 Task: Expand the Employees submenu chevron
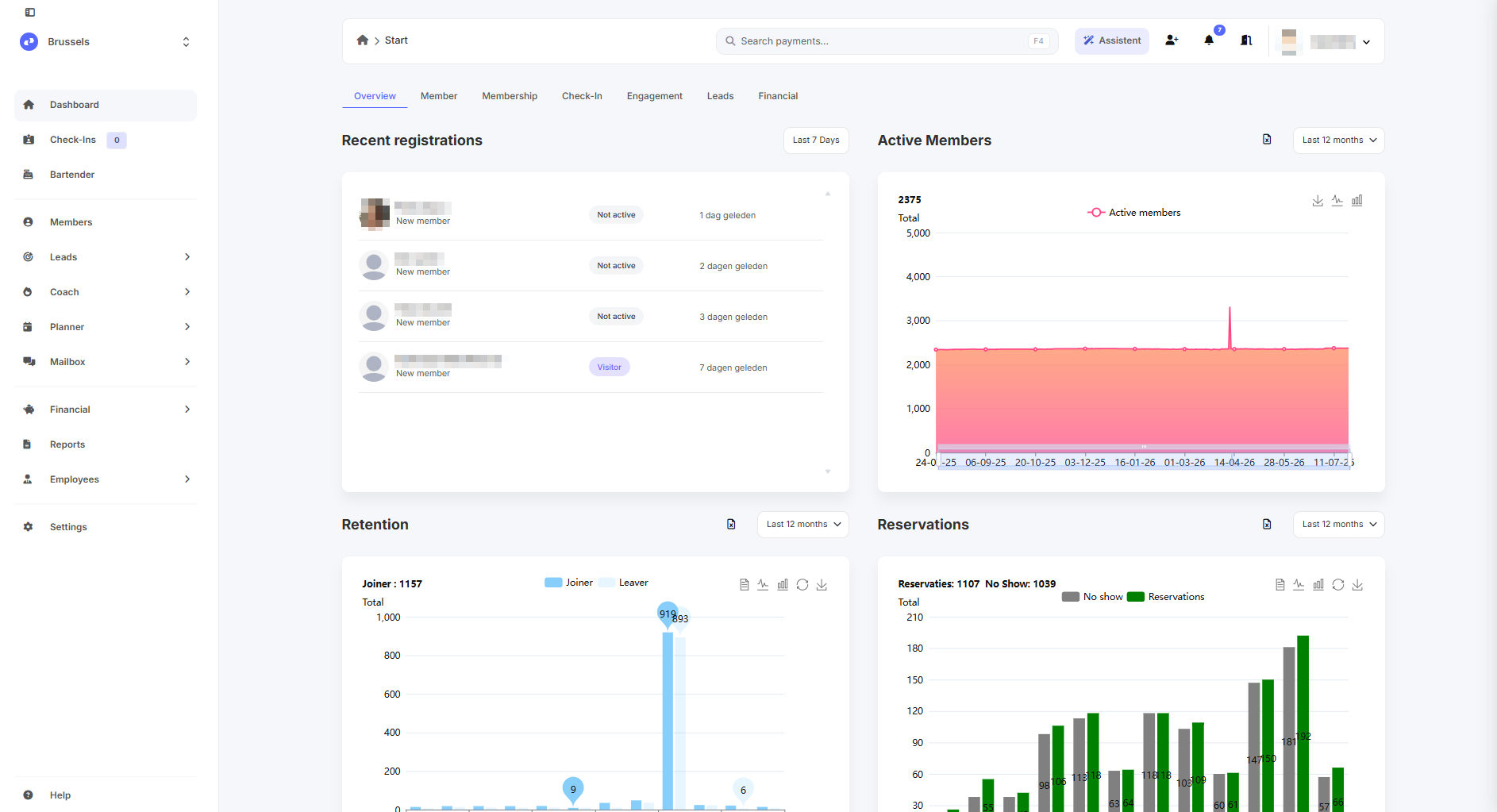point(187,479)
